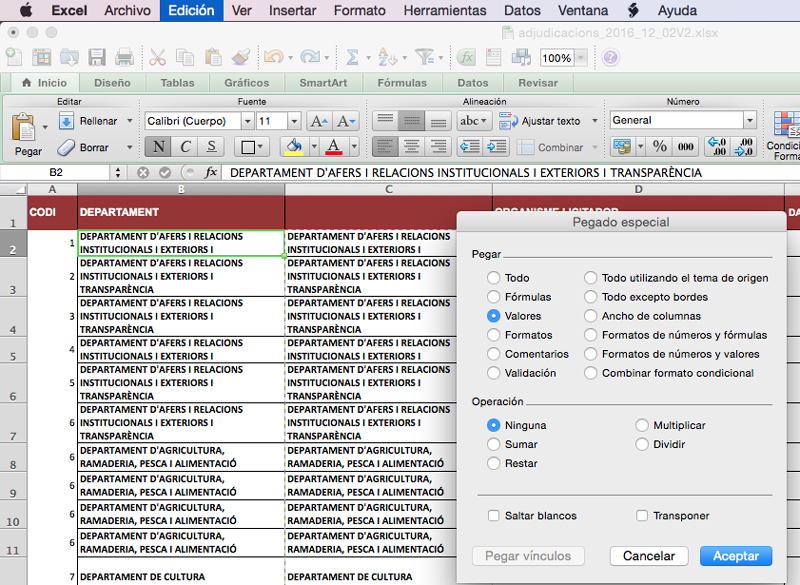This screenshot has width=800, height=585.
Task: Align text to the right
Action: coord(438,147)
